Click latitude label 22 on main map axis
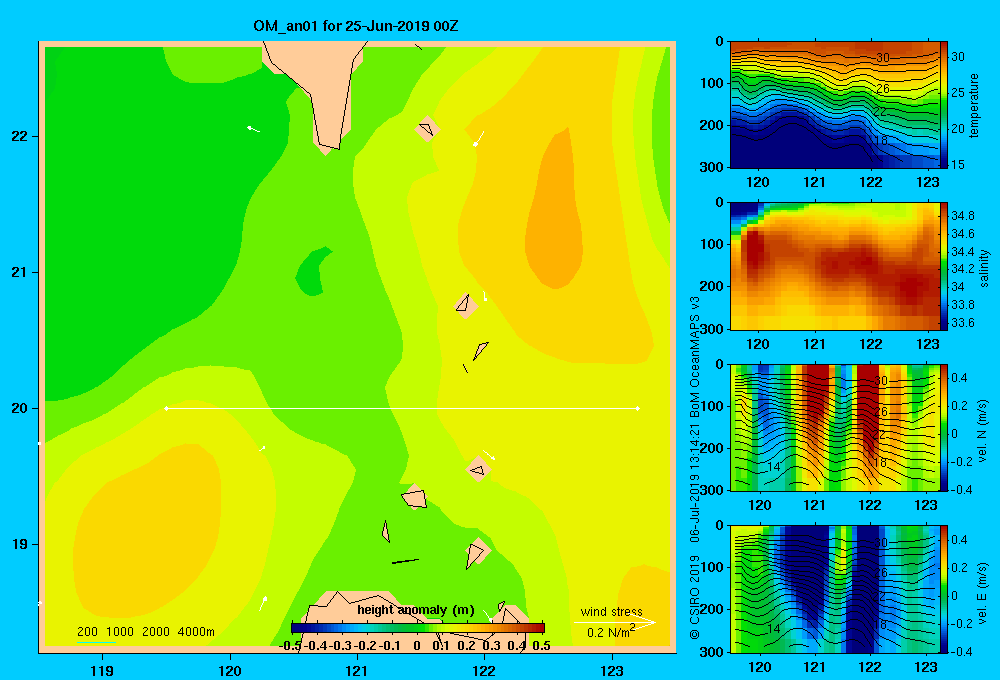The height and width of the screenshot is (680, 1000). (20, 136)
